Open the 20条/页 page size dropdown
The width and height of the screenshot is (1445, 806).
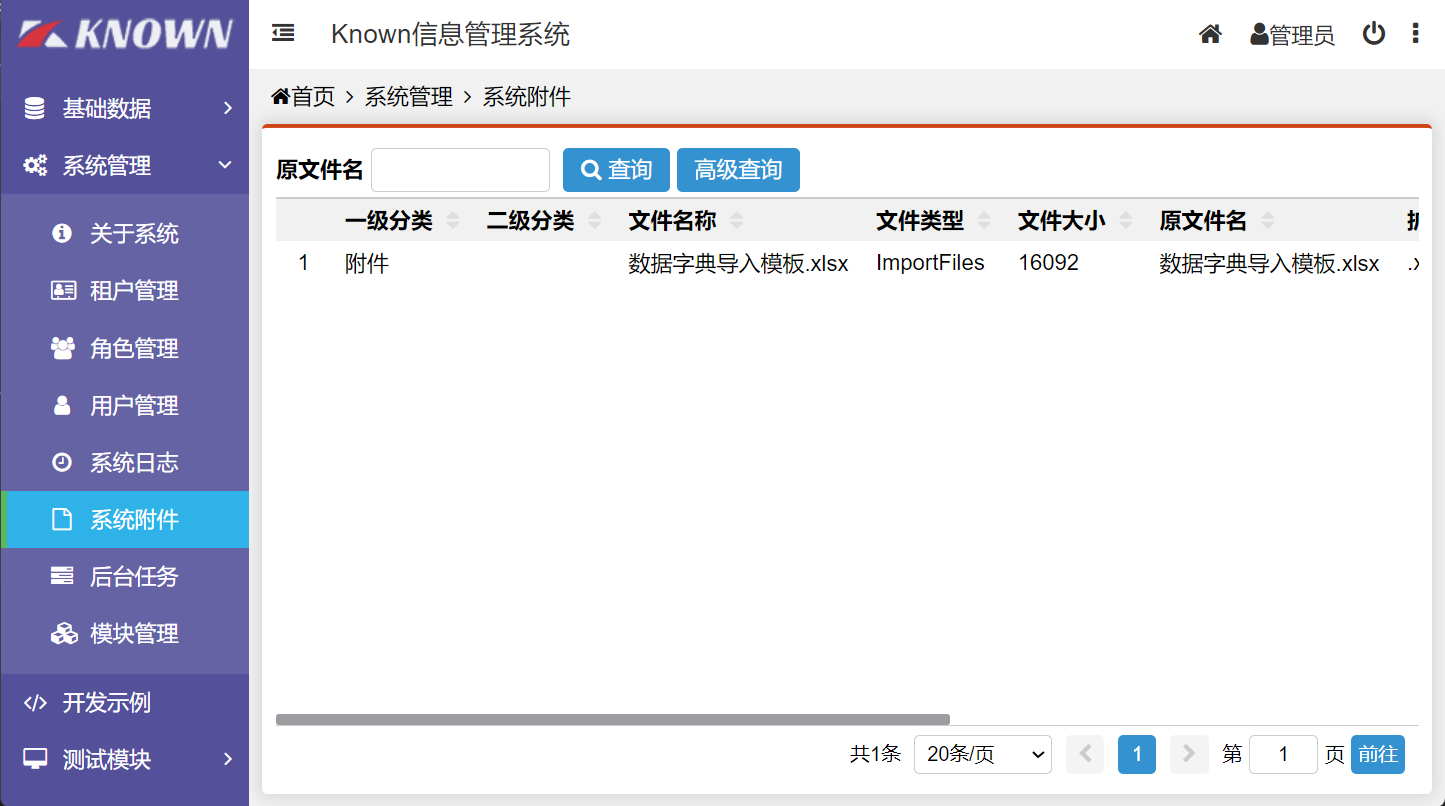click(x=983, y=754)
